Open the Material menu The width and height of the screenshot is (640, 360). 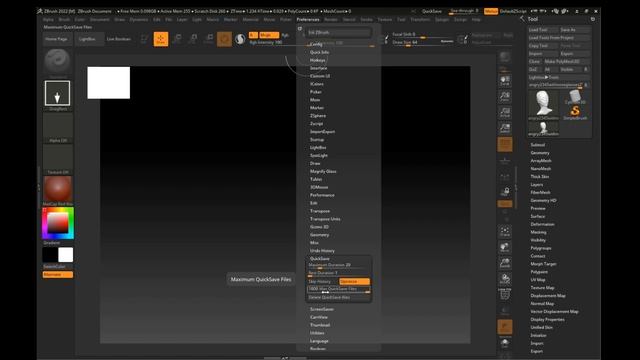(251, 19)
